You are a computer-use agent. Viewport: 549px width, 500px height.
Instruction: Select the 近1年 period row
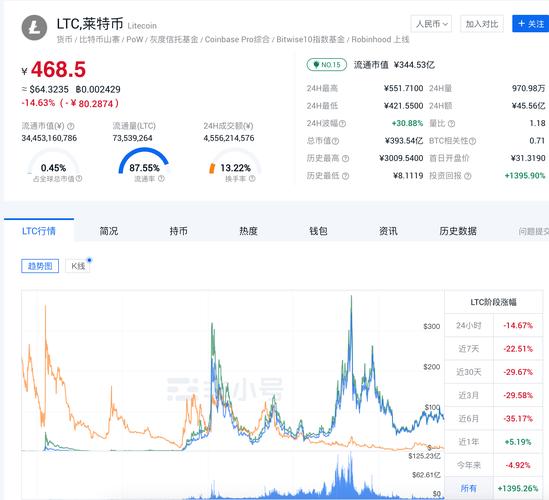(x=494, y=442)
